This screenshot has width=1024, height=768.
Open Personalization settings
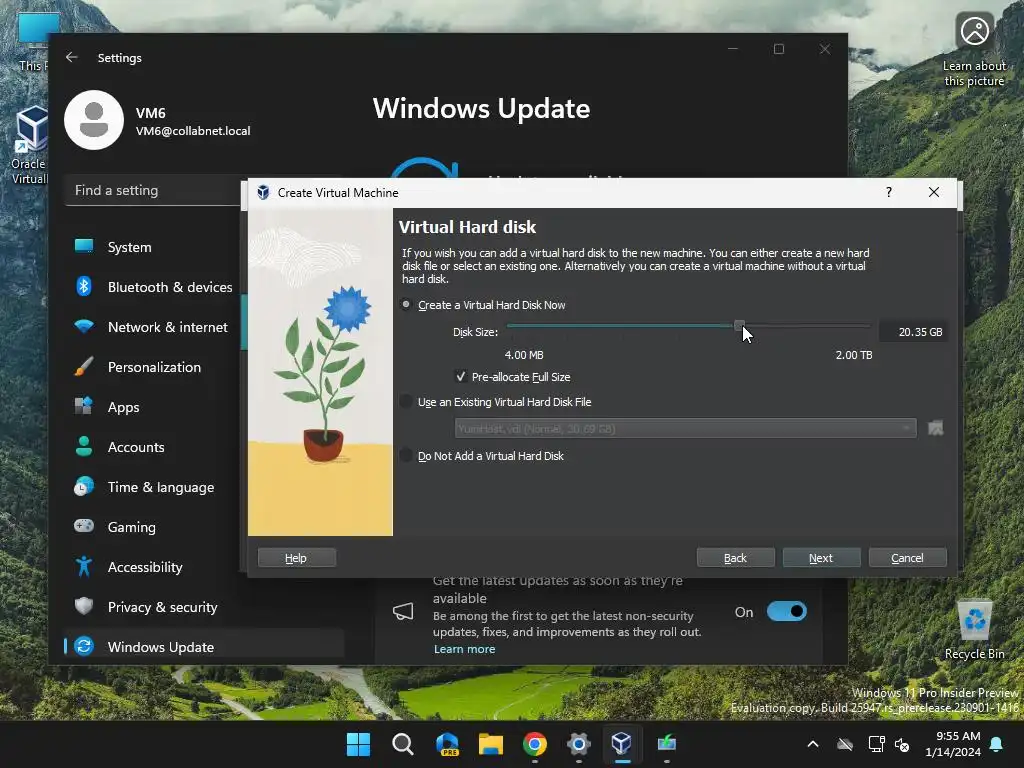point(153,367)
